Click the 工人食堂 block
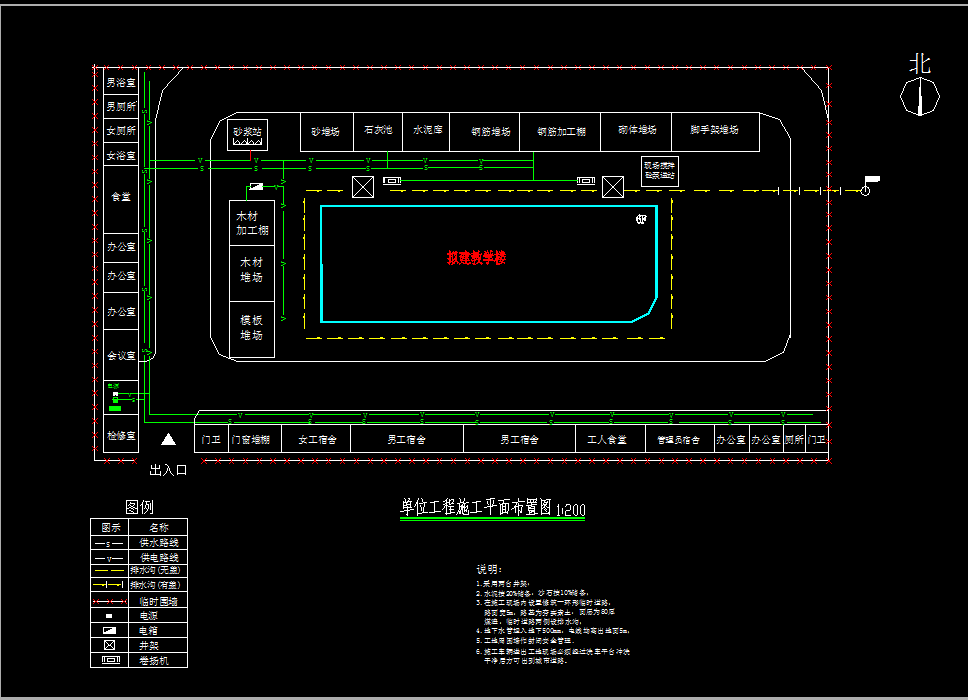Viewport: 968px width, 700px height. (x=606, y=440)
